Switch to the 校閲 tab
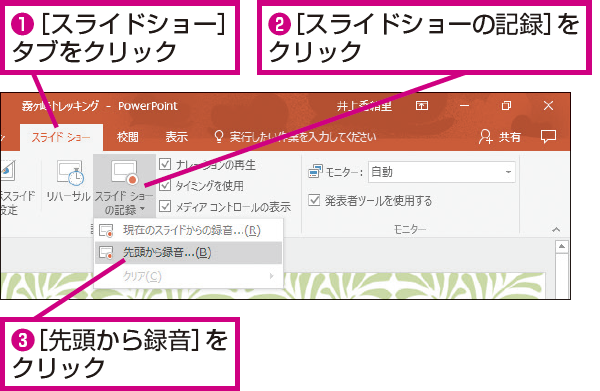 [x=127, y=137]
